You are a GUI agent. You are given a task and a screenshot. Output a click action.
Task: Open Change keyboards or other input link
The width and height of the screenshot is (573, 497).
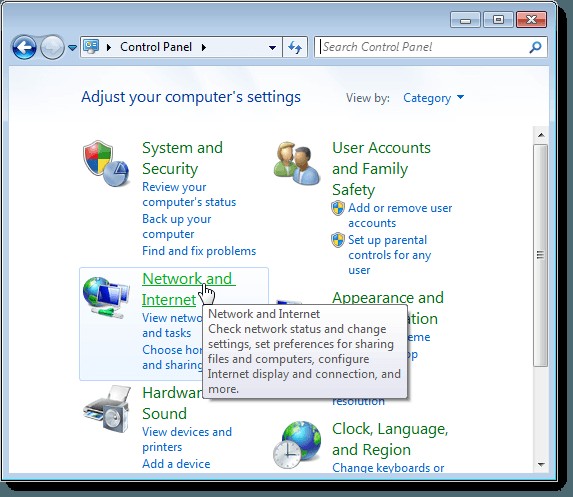point(388,467)
